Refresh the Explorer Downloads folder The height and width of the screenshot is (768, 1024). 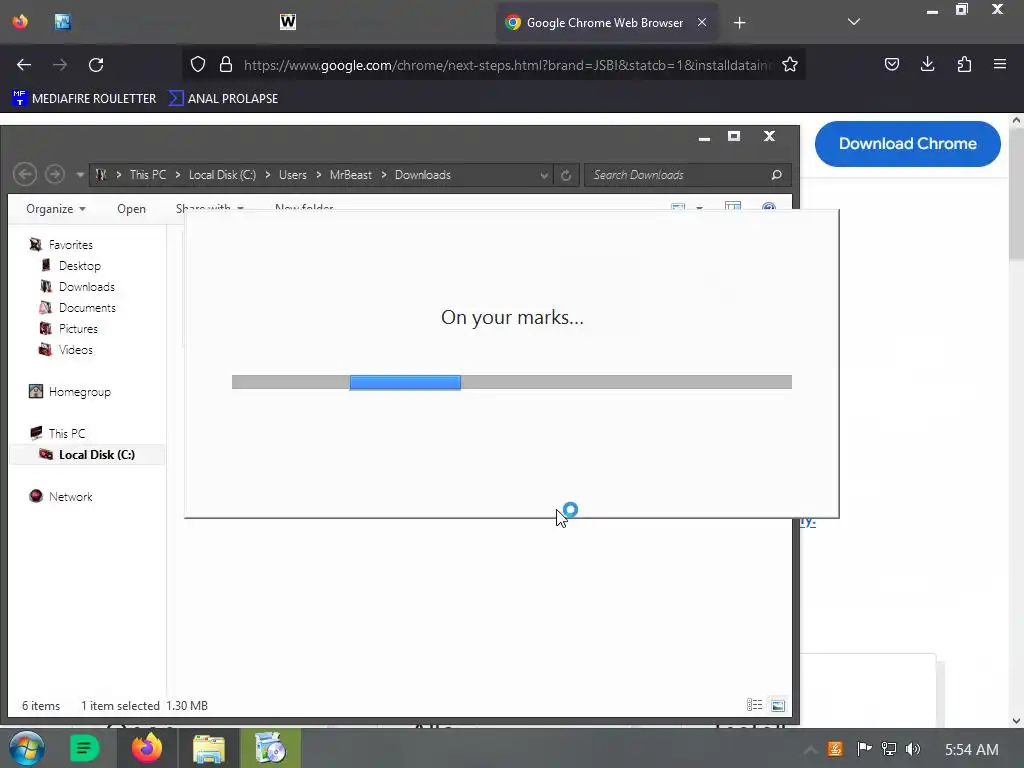pos(566,175)
